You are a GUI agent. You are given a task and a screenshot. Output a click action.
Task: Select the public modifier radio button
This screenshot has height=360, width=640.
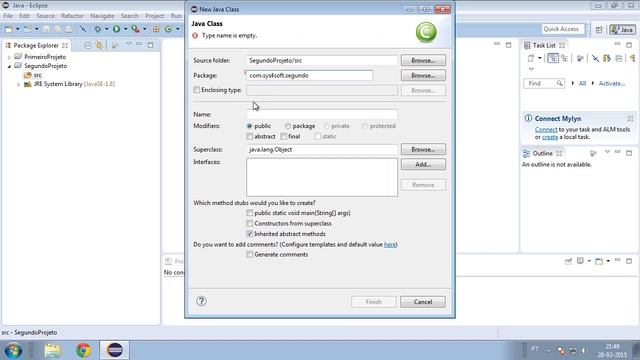(249, 126)
